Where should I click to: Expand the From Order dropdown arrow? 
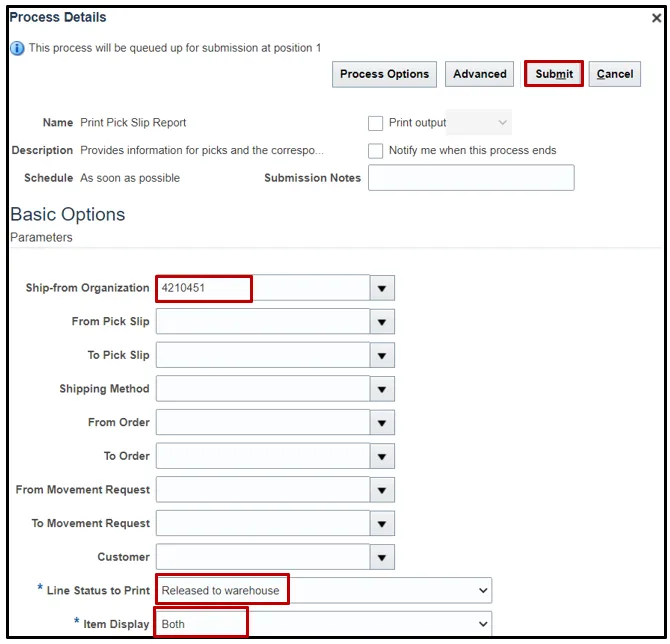point(382,423)
